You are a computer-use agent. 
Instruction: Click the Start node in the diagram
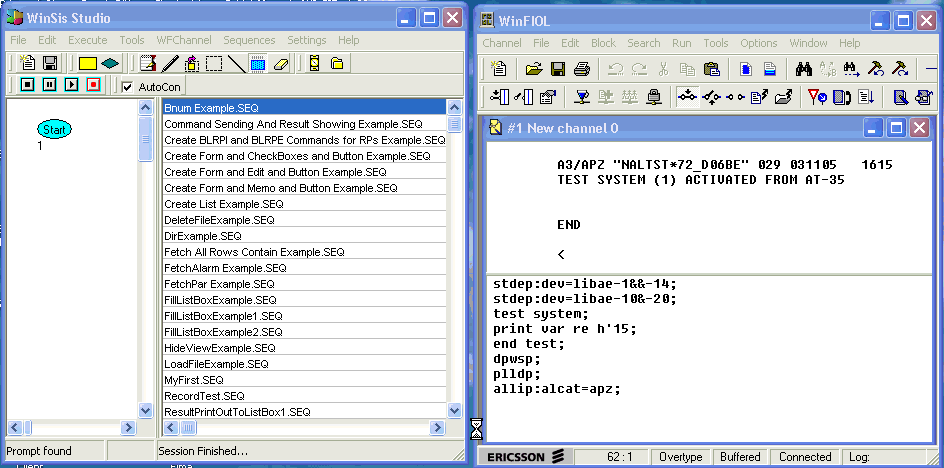[54, 129]
